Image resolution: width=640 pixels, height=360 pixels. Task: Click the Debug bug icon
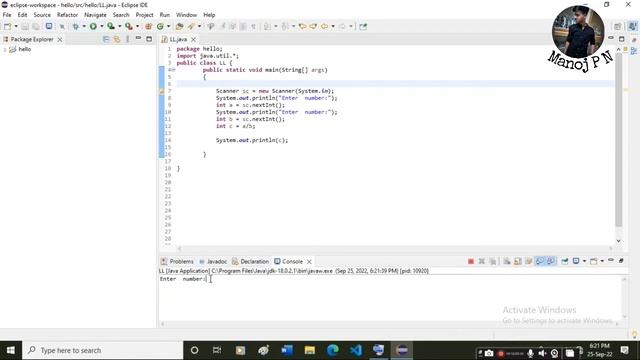[x=76, y=27]
